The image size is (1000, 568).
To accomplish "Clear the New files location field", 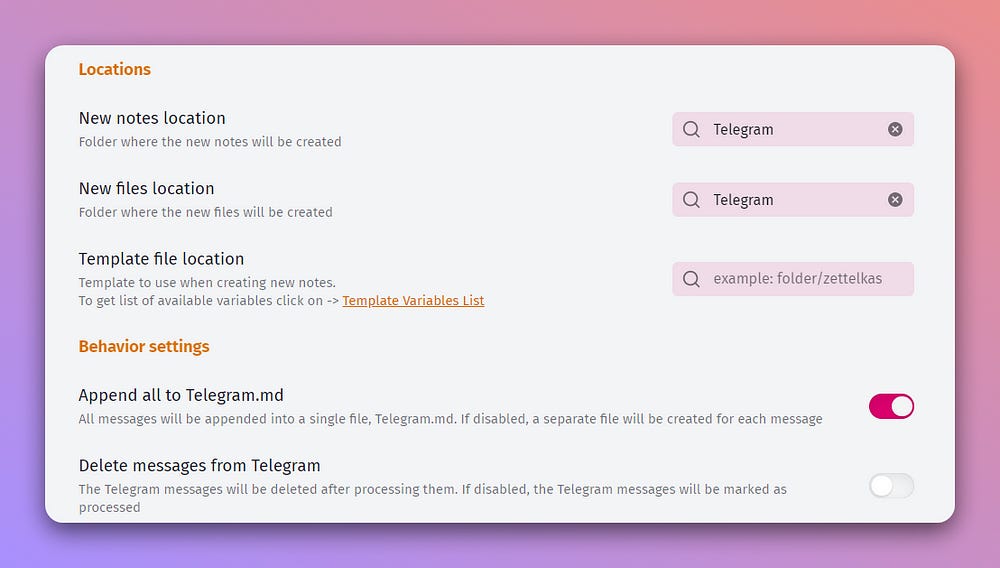I will [895, 200].
